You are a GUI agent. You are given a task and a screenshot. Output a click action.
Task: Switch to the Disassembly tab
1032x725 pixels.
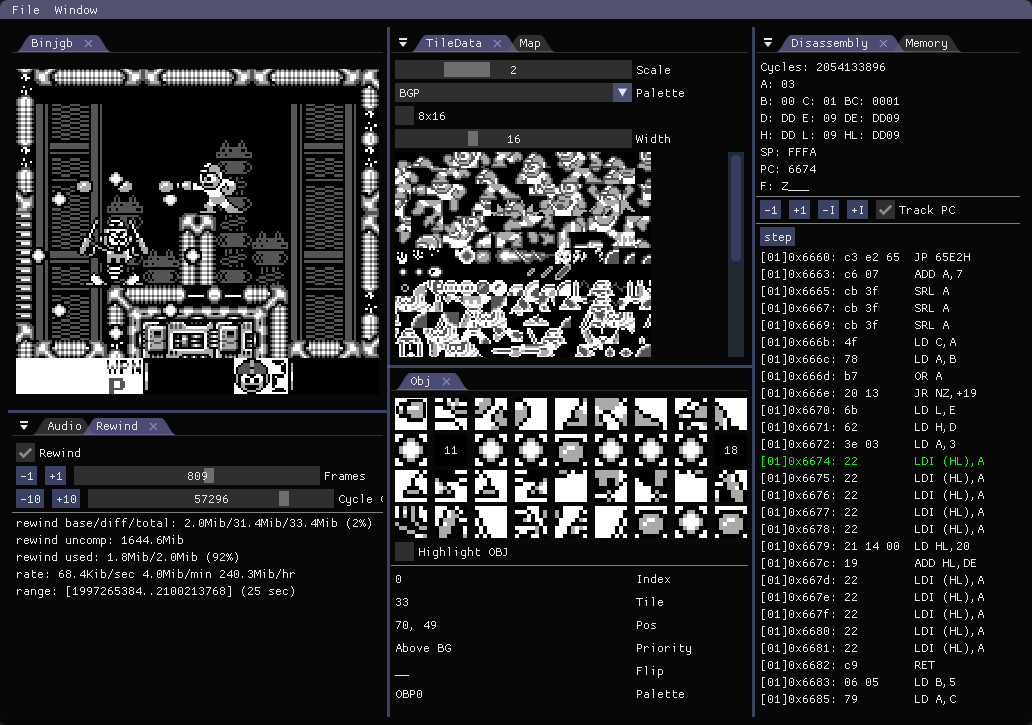[829, 43]
